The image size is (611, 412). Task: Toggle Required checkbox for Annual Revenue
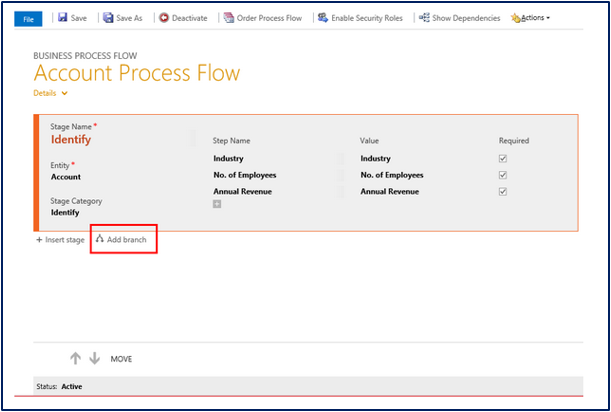(x=503, y=191)
